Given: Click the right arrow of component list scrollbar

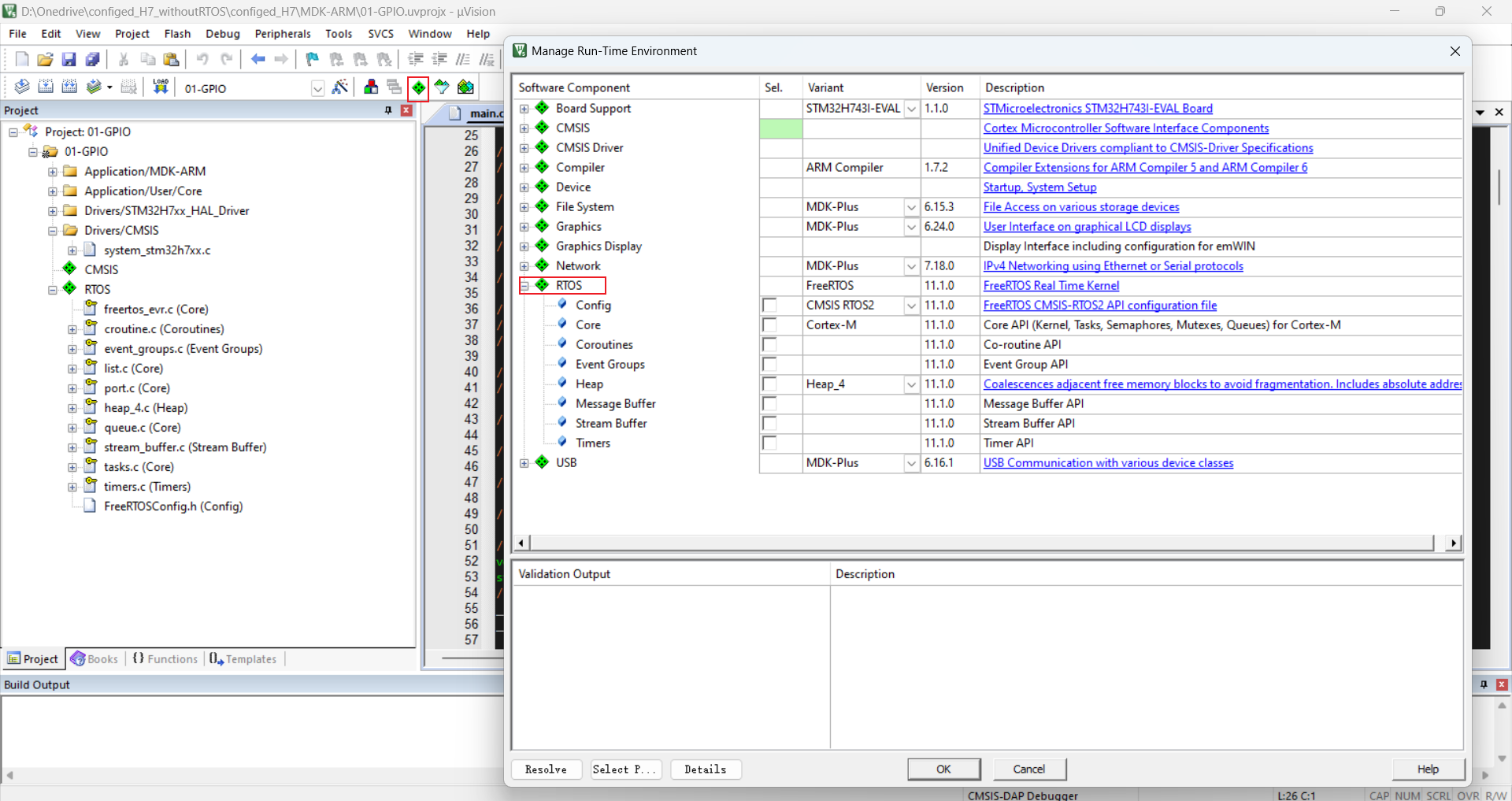Looking at the screenshot, I should (x=1454, y=543).
